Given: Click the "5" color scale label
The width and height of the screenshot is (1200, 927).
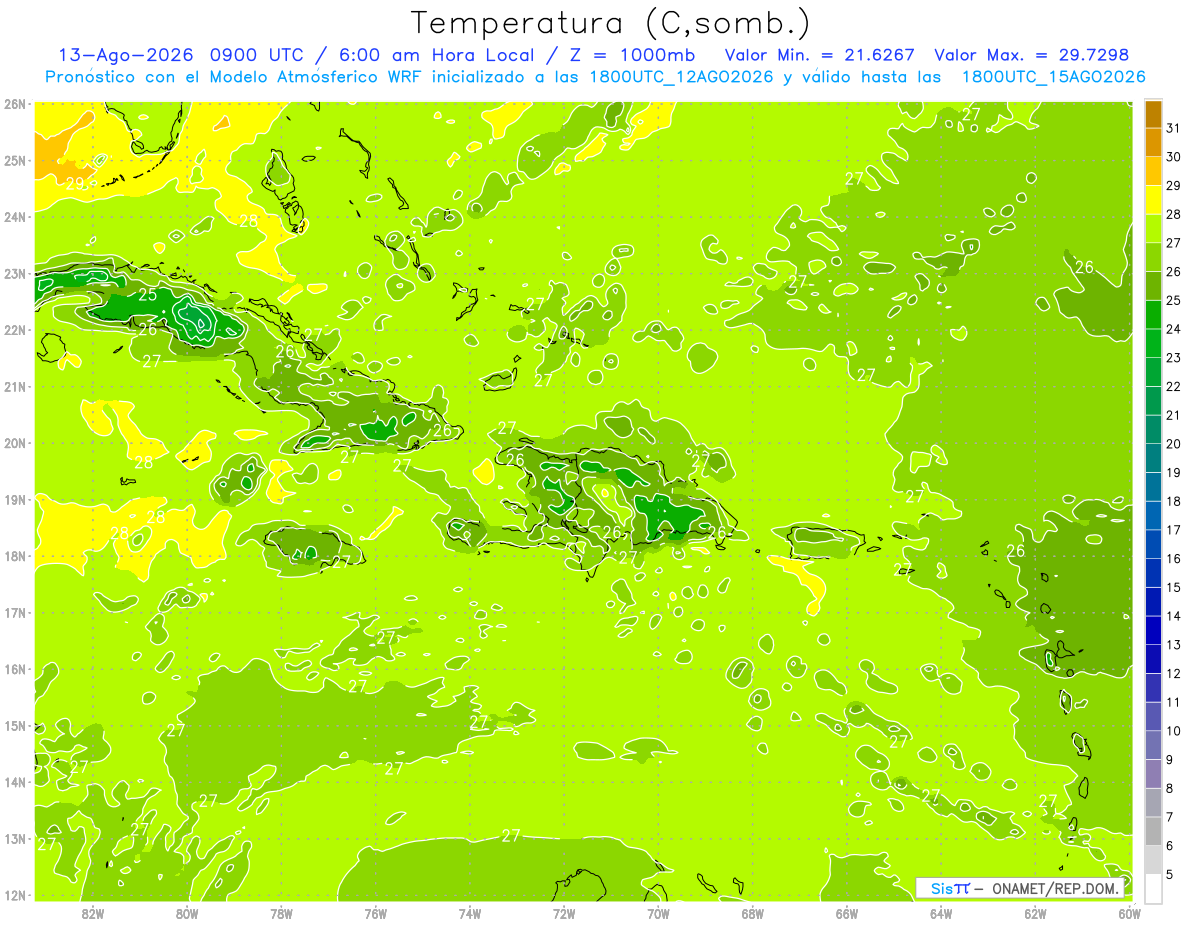Looking at the screenshot, I should point(1170,875).
